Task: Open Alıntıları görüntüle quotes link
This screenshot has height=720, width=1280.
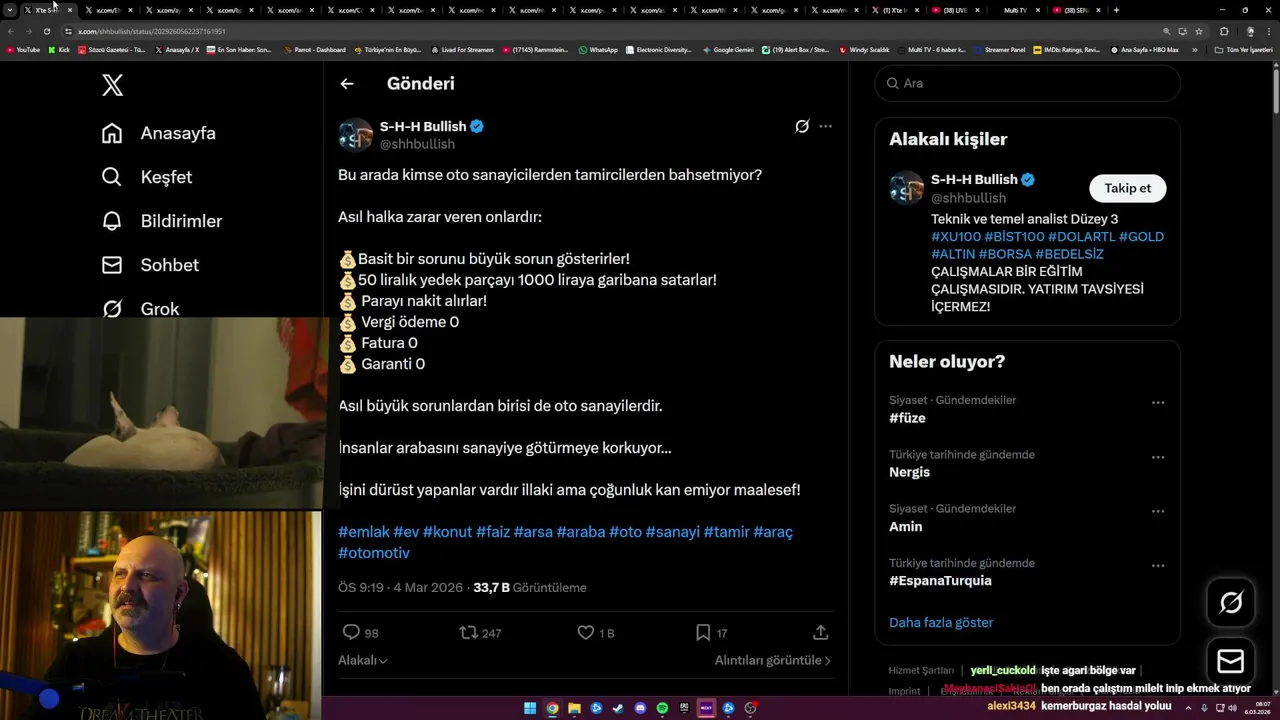Action: point(772,660)
